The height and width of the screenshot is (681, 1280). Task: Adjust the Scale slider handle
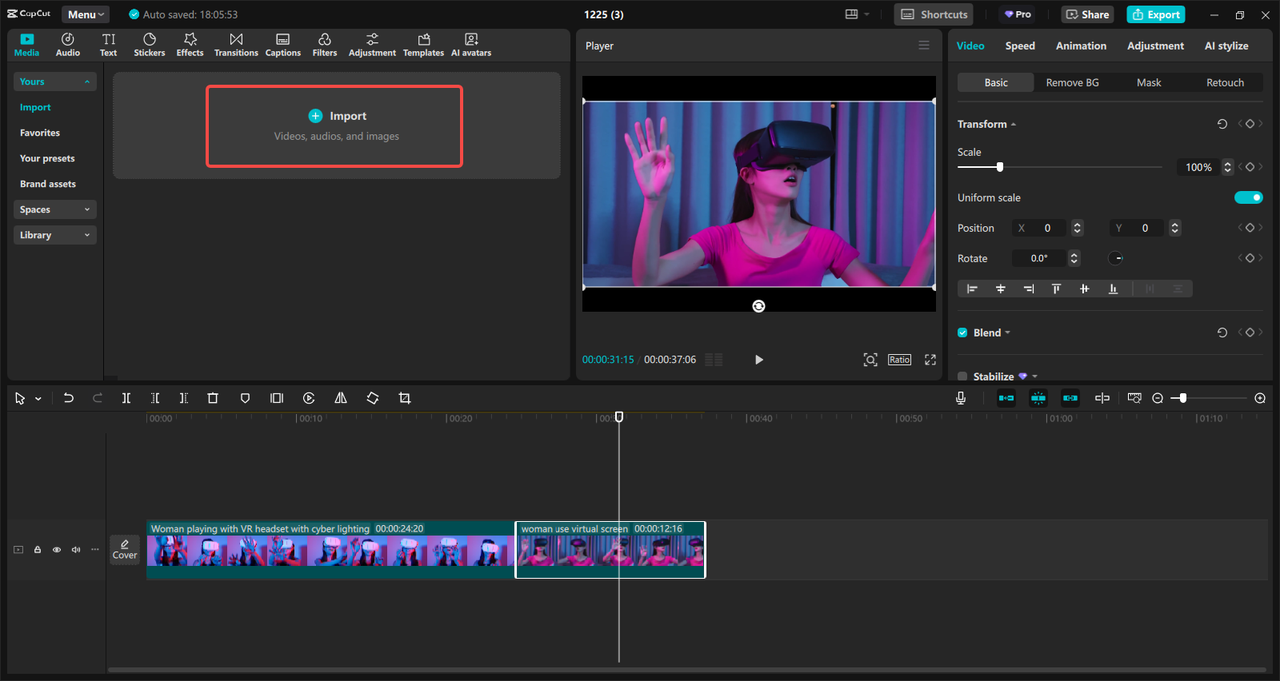pos(999,168)
